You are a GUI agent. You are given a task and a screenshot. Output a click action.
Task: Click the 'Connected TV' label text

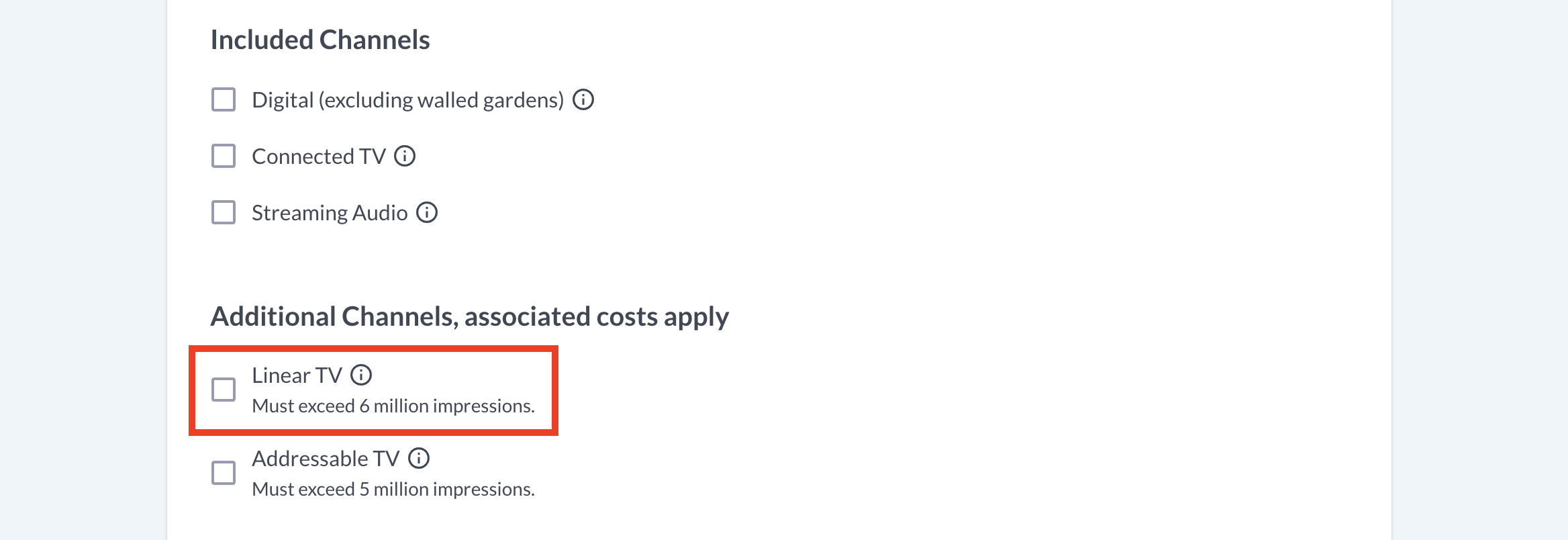pyautogui.click(x=318, y=156)
